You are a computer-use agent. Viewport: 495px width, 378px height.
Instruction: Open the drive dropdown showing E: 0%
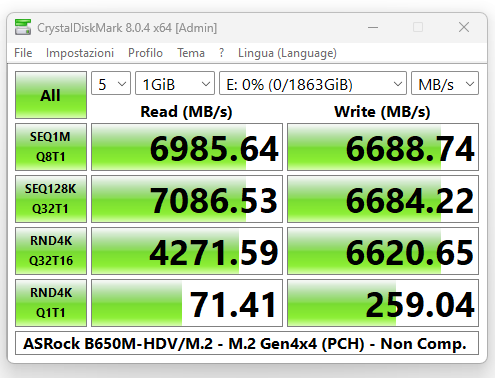313,83
